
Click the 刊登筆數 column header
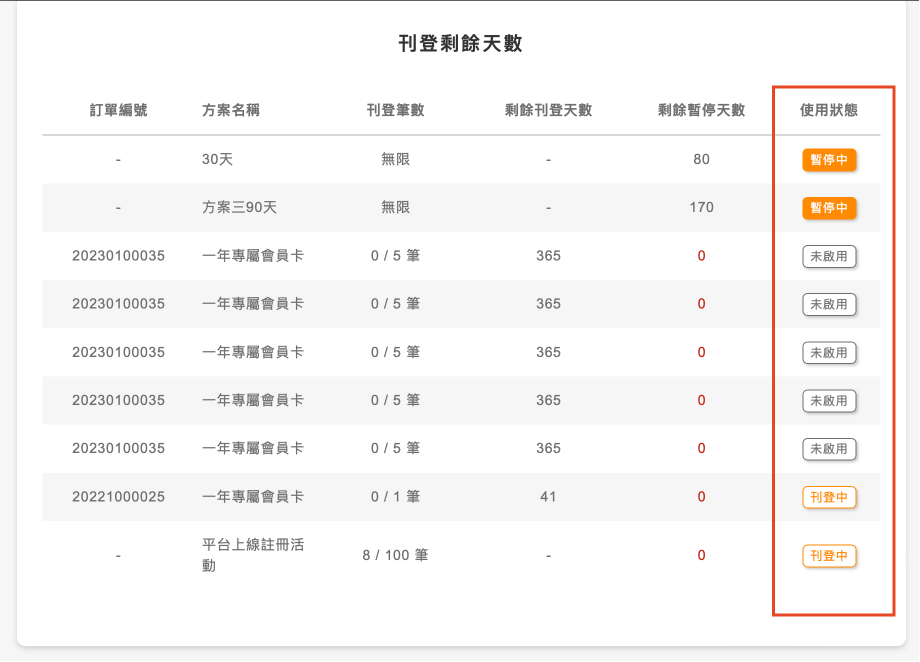pos(395,110)
